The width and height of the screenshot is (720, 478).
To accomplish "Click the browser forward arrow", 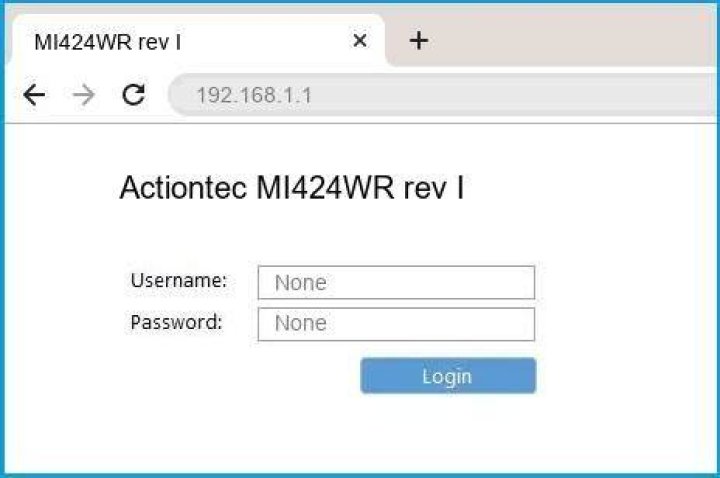I will [x=84, y=95].
